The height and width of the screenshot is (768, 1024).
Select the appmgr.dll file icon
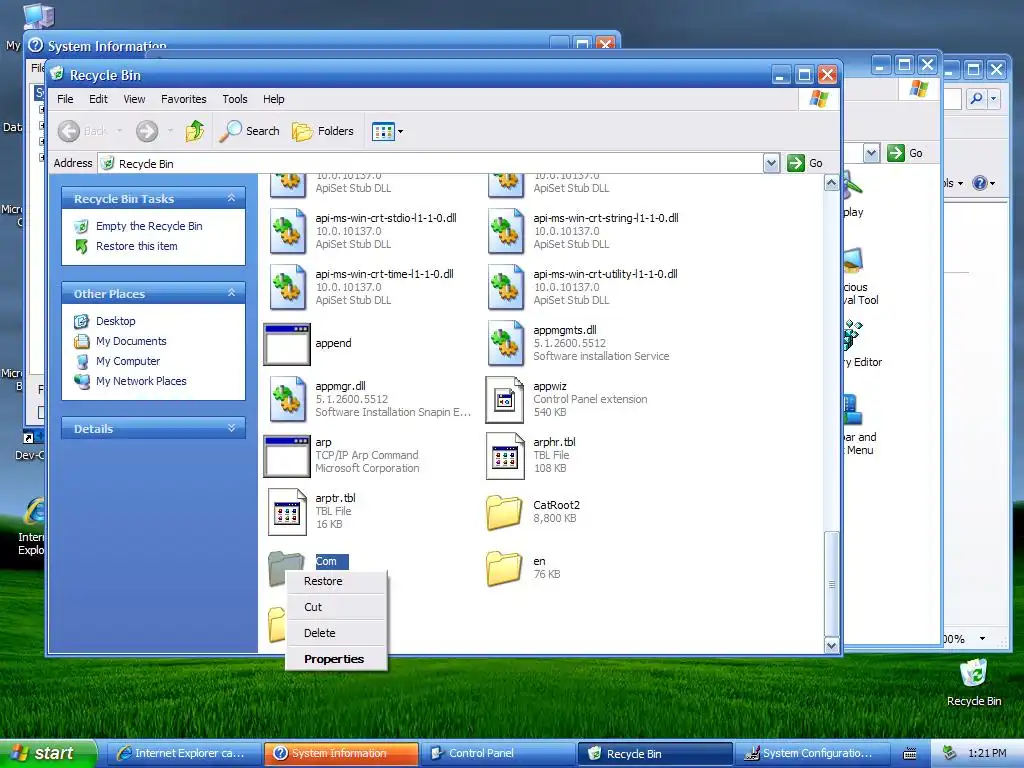287,399
